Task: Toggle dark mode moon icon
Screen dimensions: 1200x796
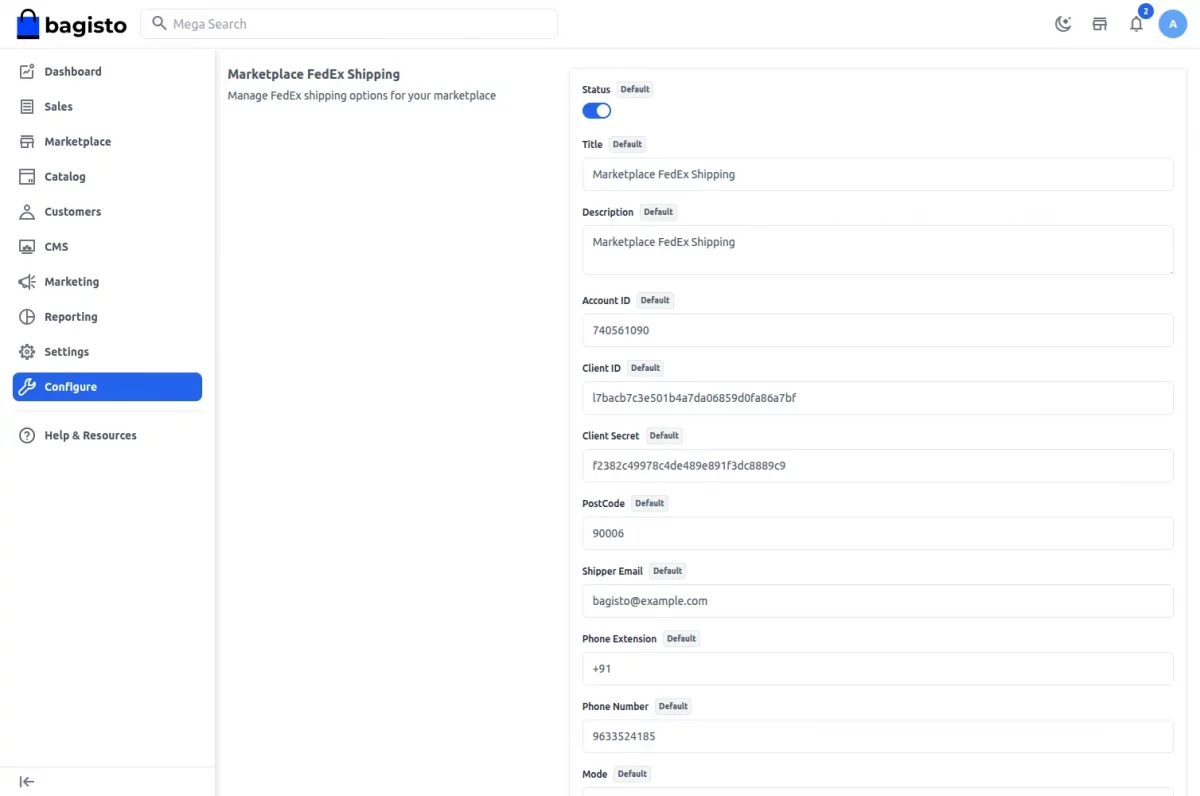Action: (1063, 24)
